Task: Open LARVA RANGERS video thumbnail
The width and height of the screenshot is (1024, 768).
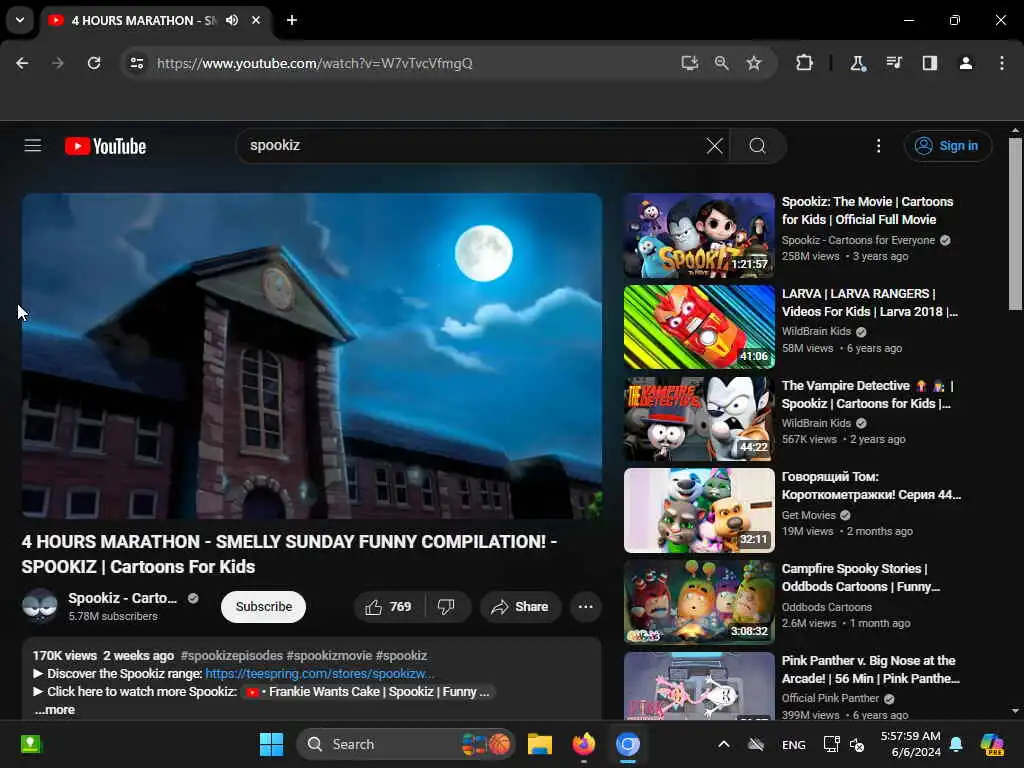Action: click(x=699, y=327)
